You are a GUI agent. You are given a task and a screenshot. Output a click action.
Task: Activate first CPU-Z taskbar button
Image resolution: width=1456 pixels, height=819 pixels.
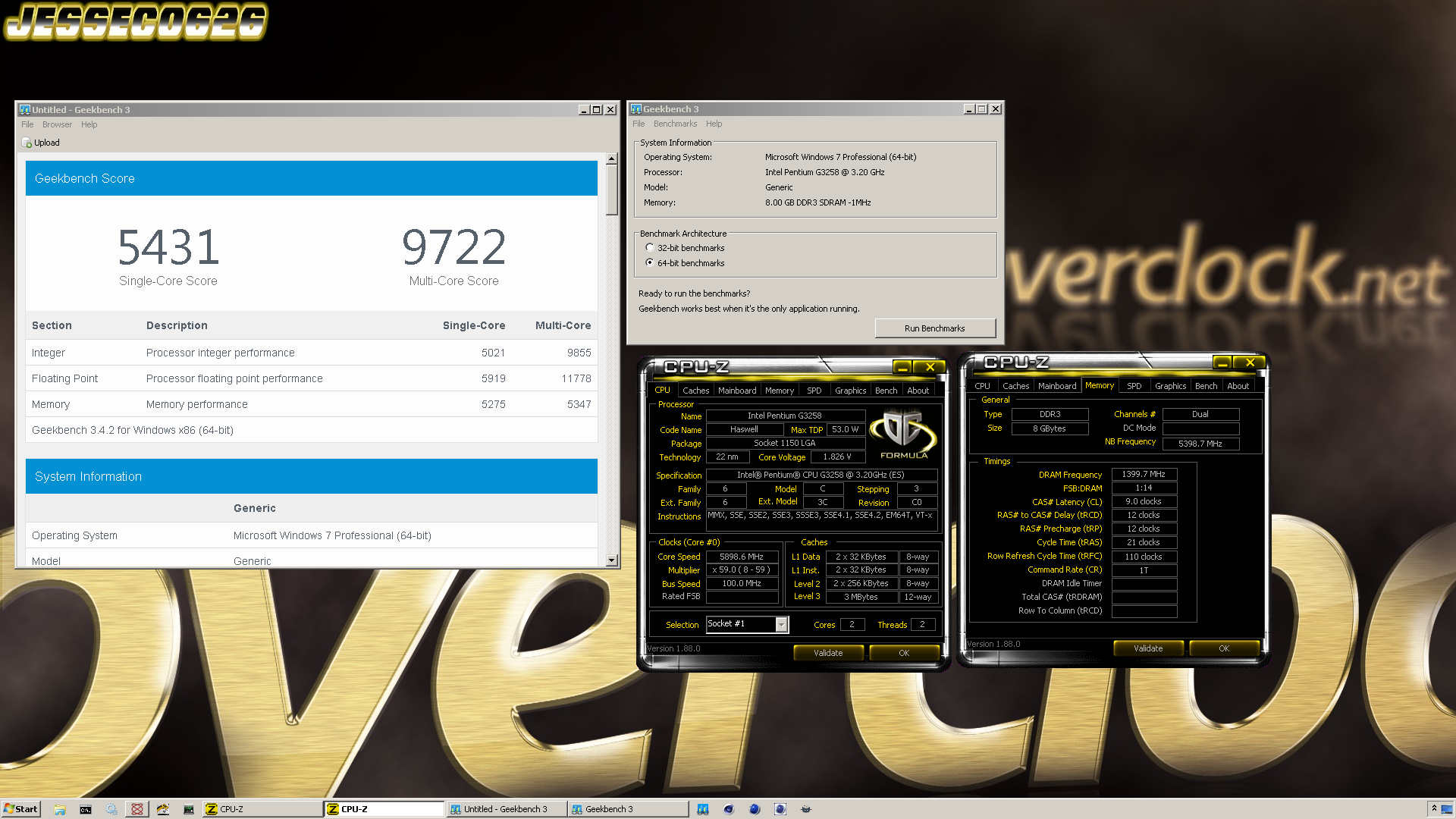coord(262,809)
